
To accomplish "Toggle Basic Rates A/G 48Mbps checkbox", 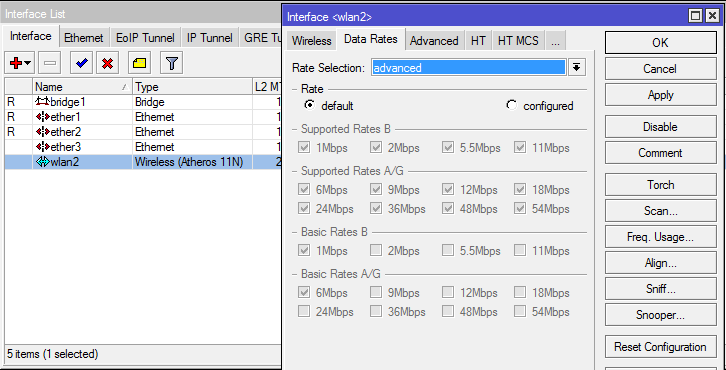I will pyautogui.click(x=447, y=311).
